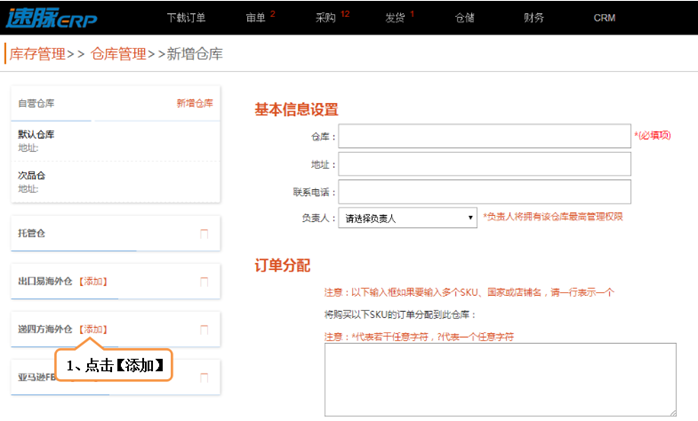The height and width of the screenshot is (421, 698).
Task: Switch to the 财务 menu
Action: (534, 18)
